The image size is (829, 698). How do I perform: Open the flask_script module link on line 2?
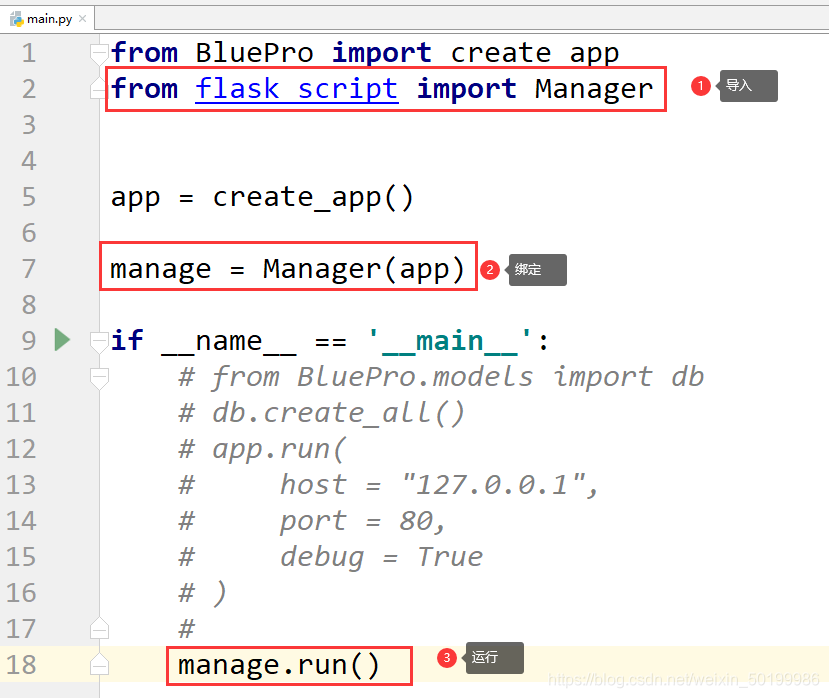pyautogui.click(x=297, y=88)
